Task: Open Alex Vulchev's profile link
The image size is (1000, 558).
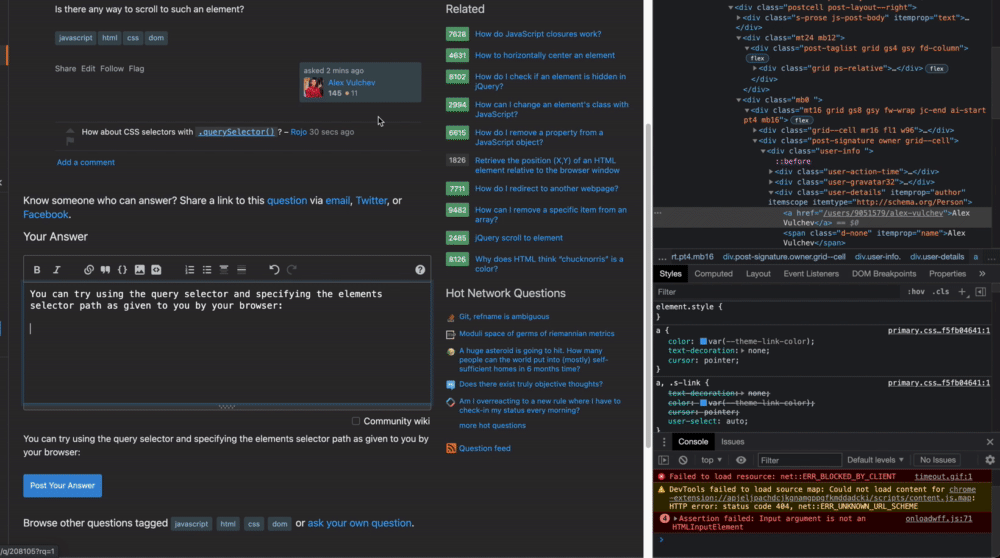Action: pyautogui.click(x=351, y=83)
